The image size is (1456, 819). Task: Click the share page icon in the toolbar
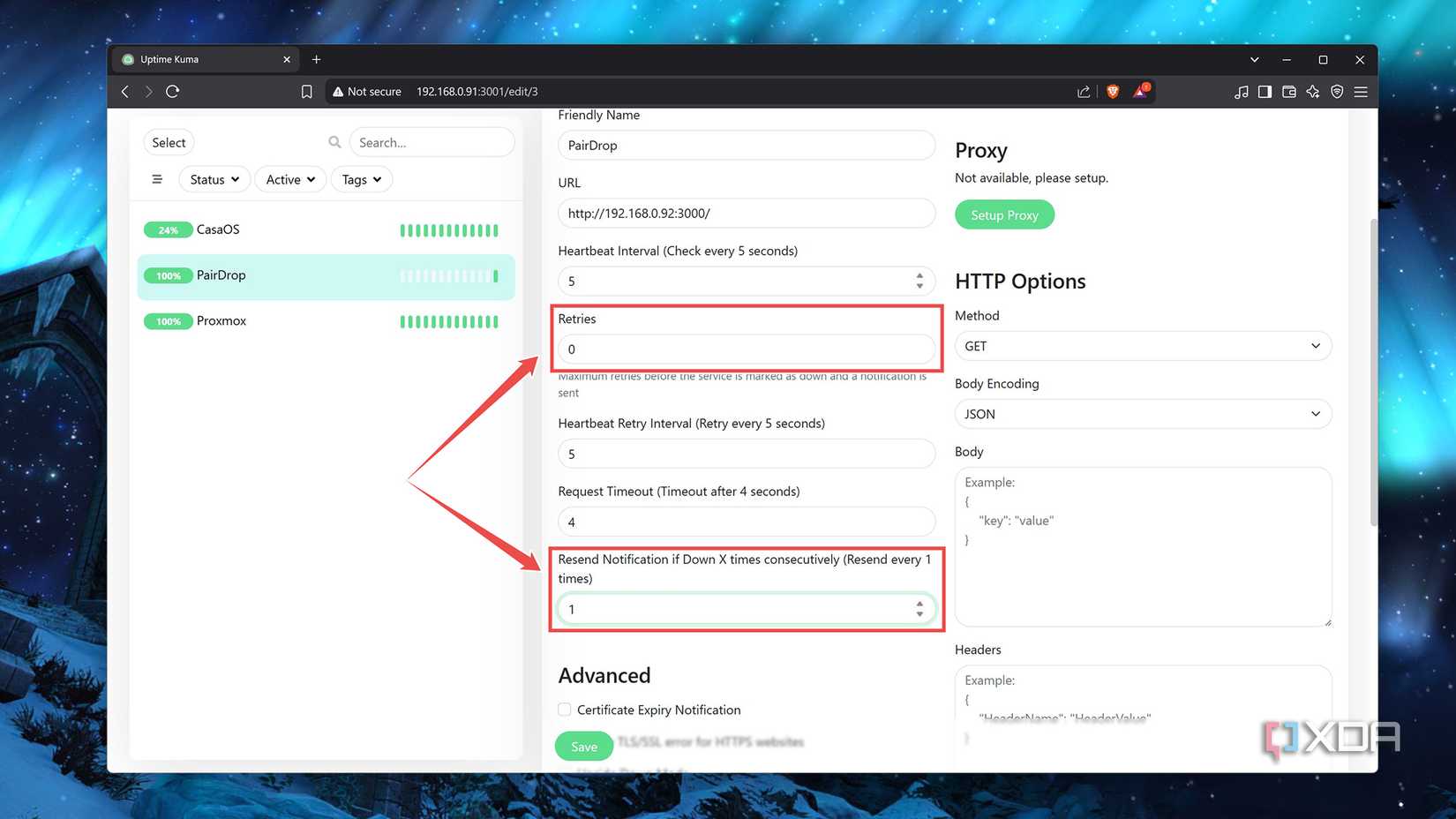(1084, 91)
